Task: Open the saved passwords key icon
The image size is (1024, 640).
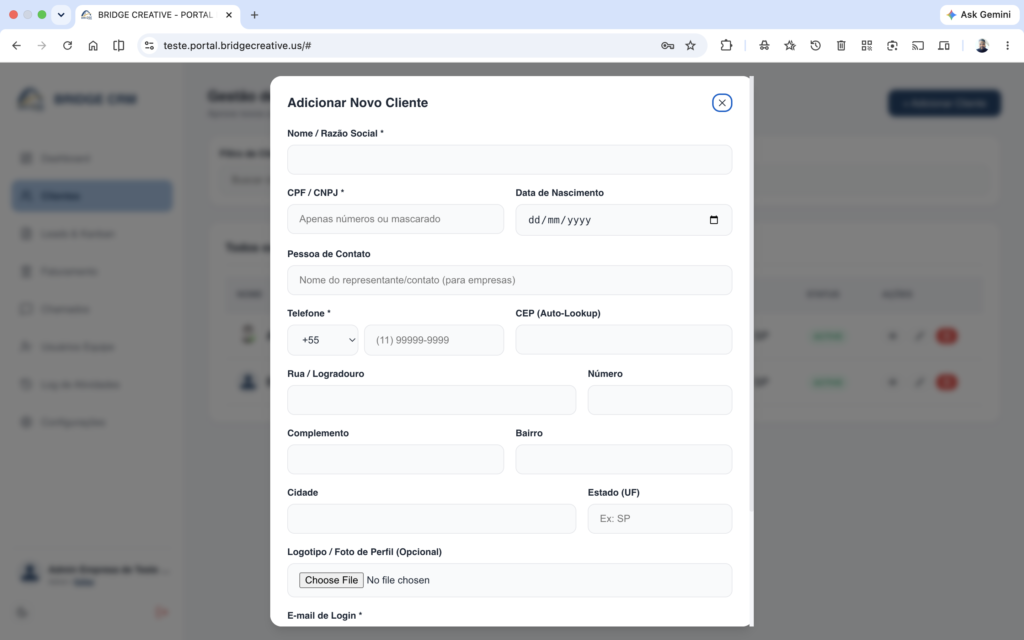Action: (x=667, y=46)
